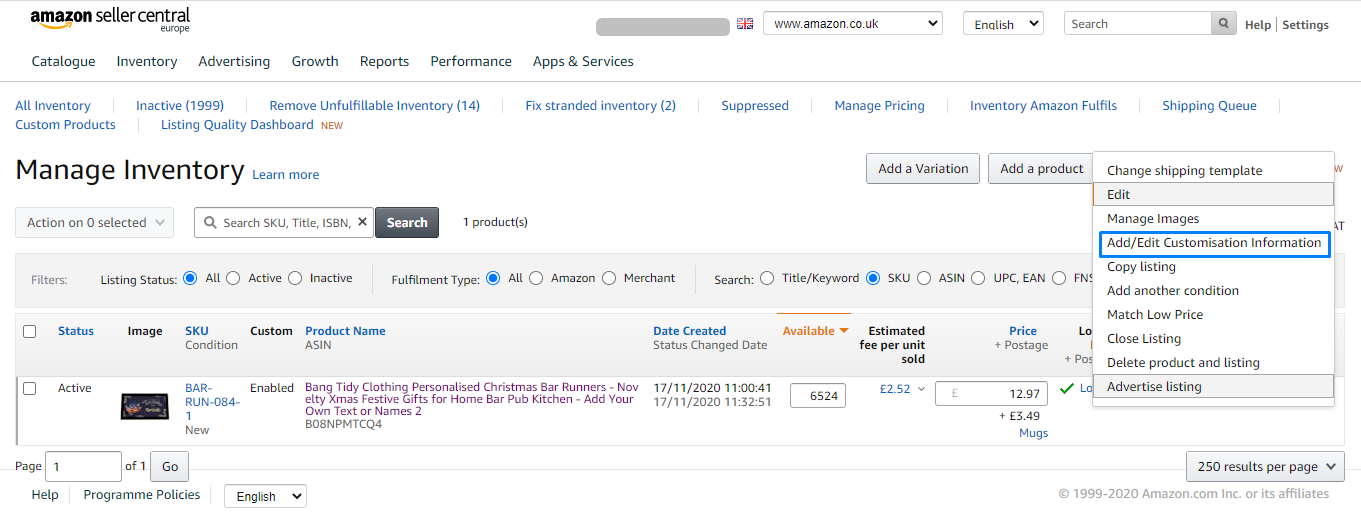1361x514 pixels.
Task: Click the UK flag icon
Action: click(x=745, y=23)
